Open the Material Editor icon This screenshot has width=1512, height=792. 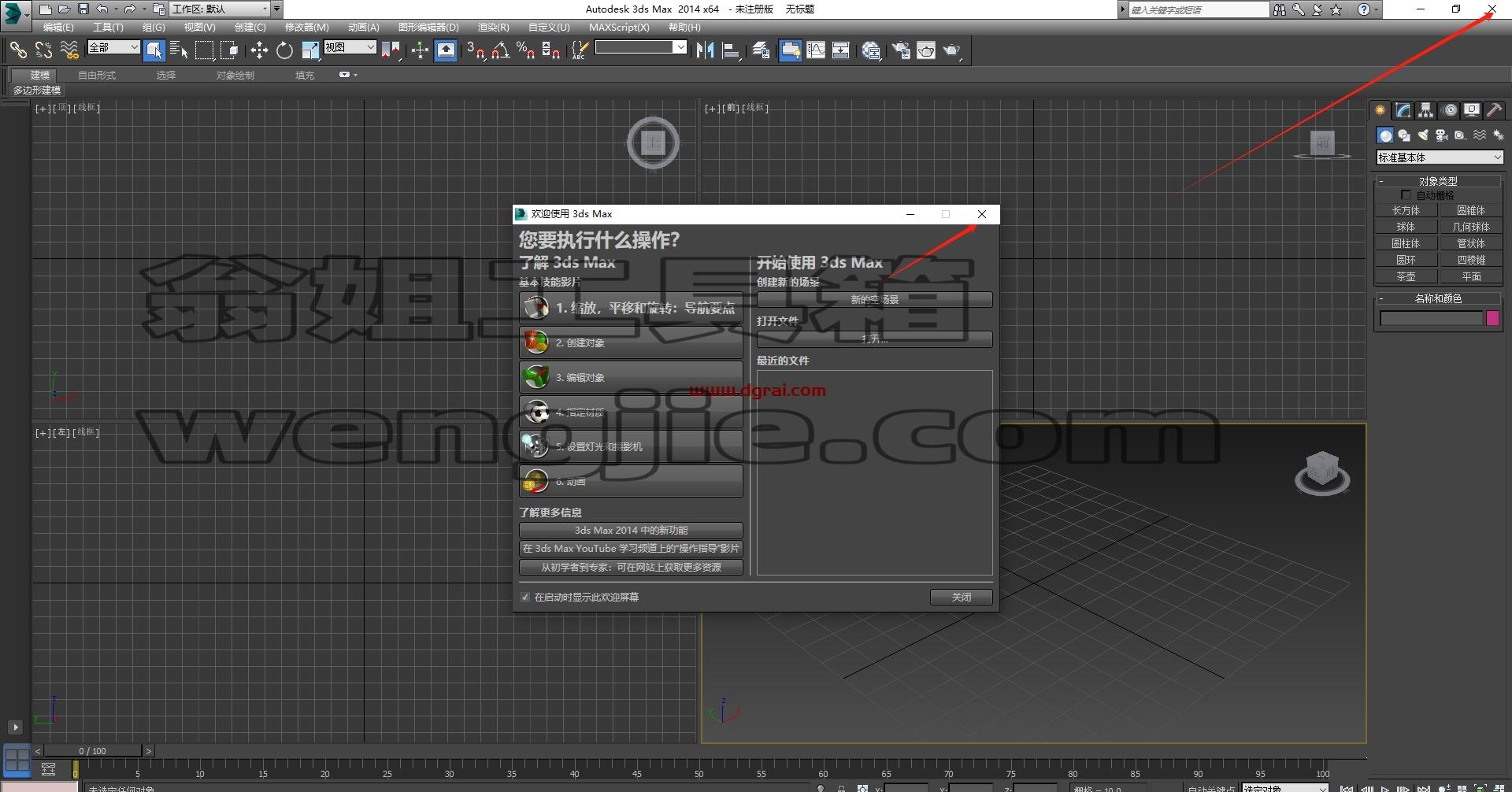click(x=871, y=50)
